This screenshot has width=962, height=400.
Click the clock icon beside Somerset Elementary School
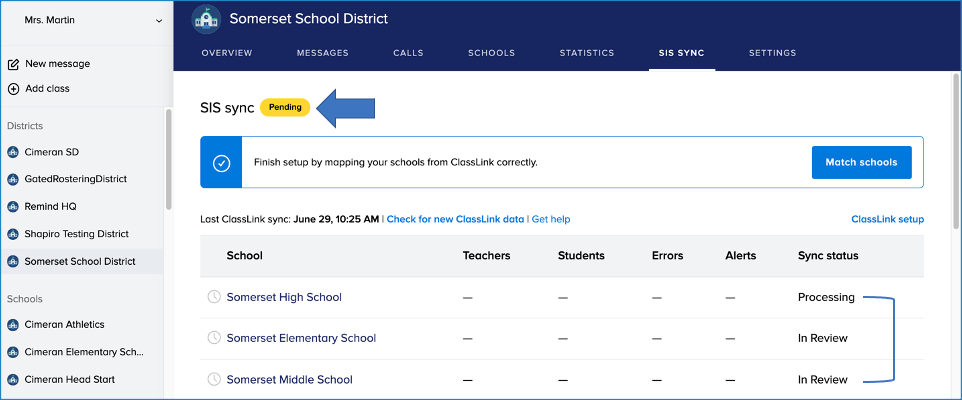pyautogui.click(x=214, y=338)
